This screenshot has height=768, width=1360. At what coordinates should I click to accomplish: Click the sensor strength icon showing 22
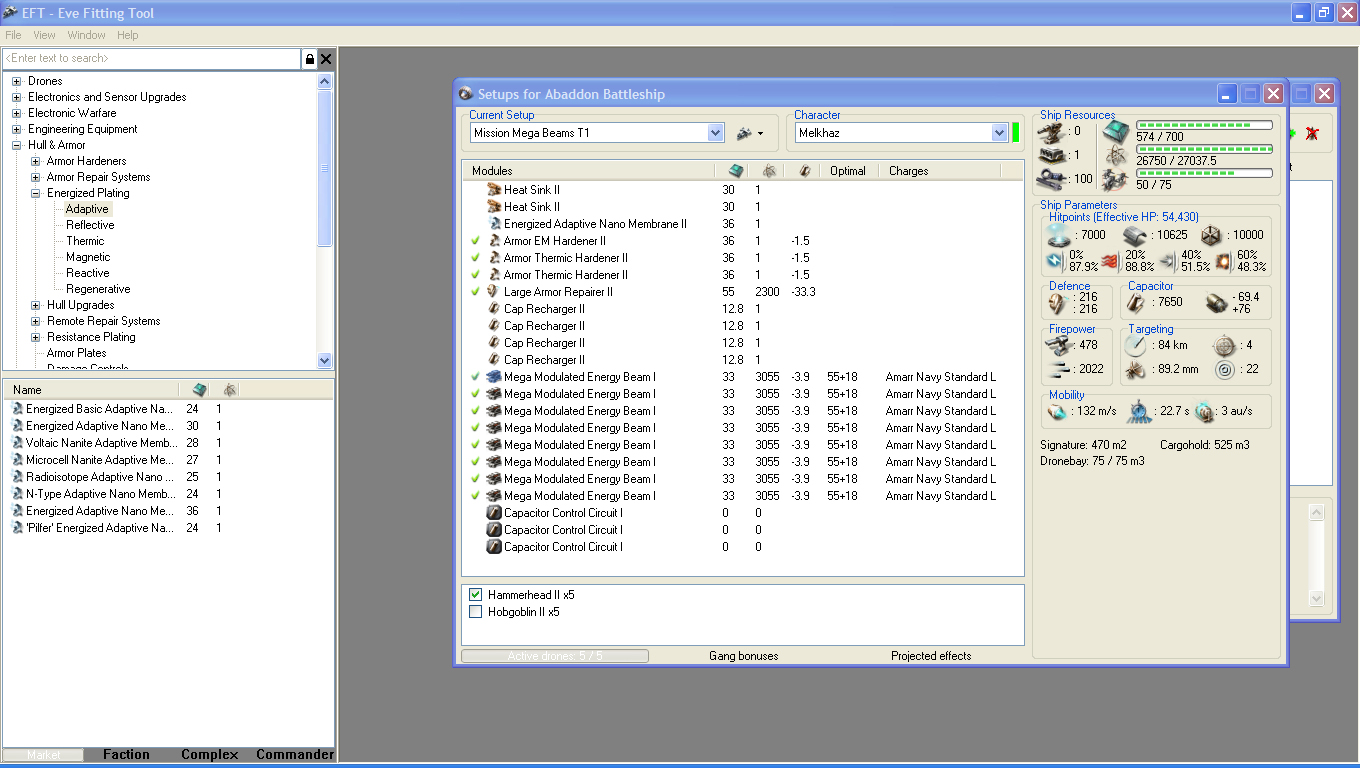pos(1225,370)
